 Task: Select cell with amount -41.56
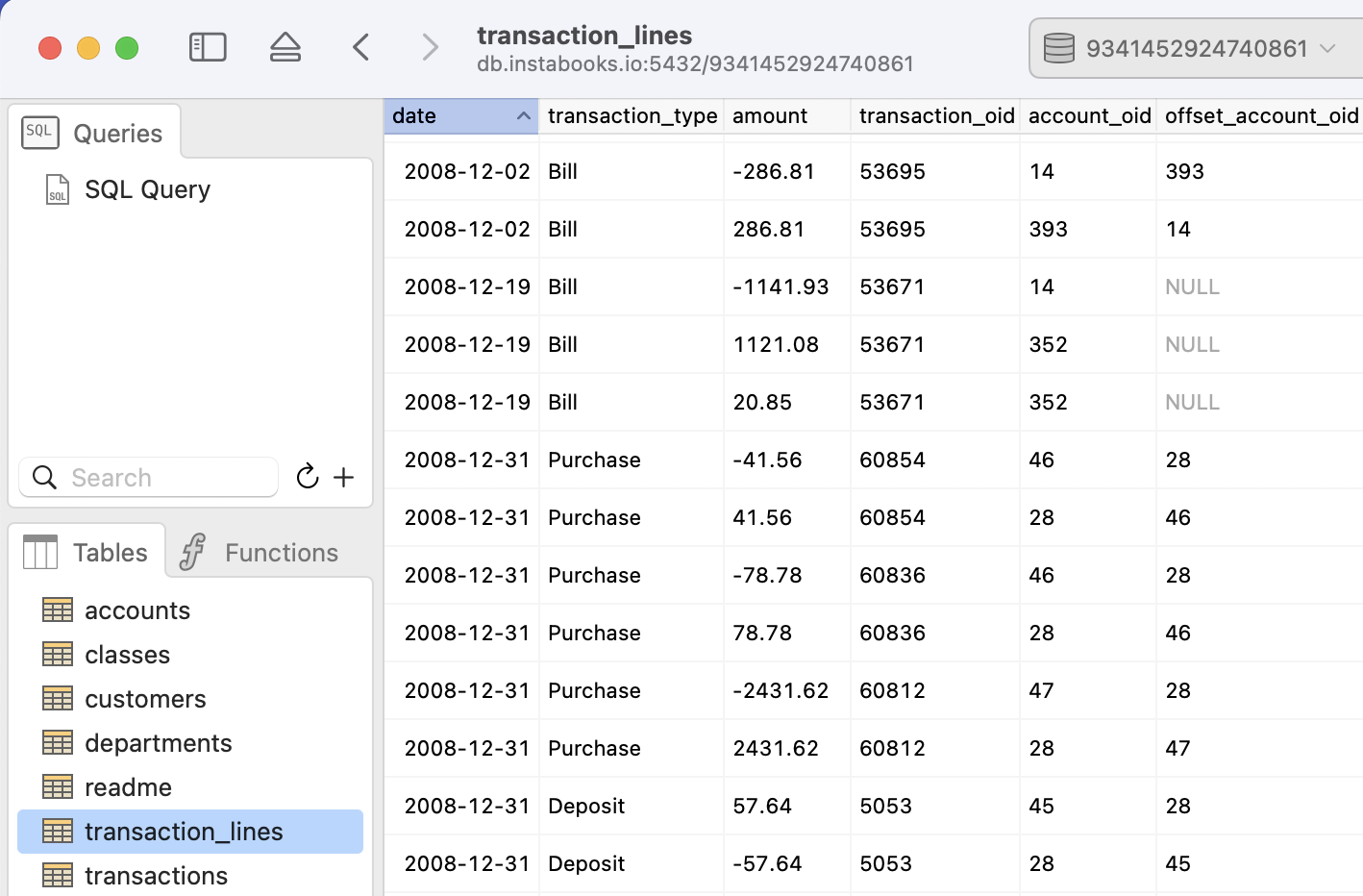tap(787, 460)
